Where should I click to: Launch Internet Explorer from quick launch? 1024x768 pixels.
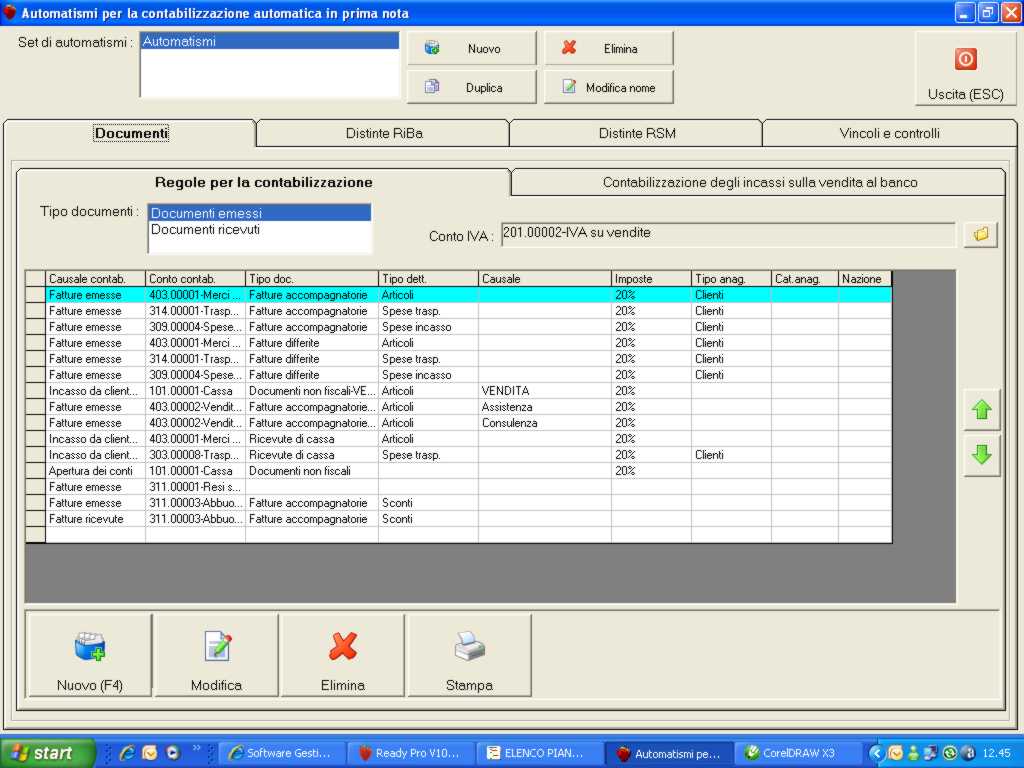[x=127, y=753]
